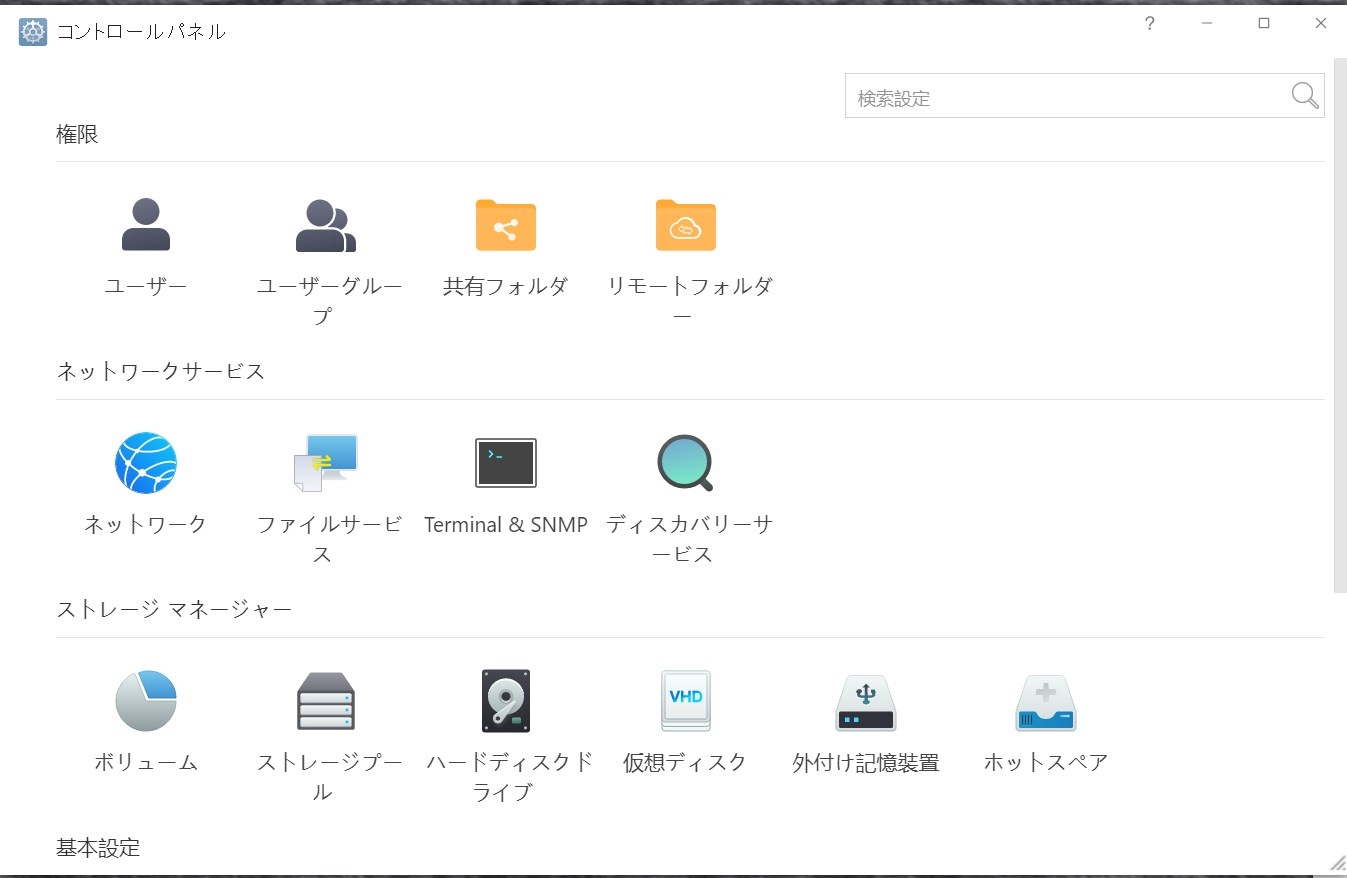The height and width of the screenshot is (878, 1347).
Task: Open the ネットワーク network globe icon
Action: (x=146, y=463)
